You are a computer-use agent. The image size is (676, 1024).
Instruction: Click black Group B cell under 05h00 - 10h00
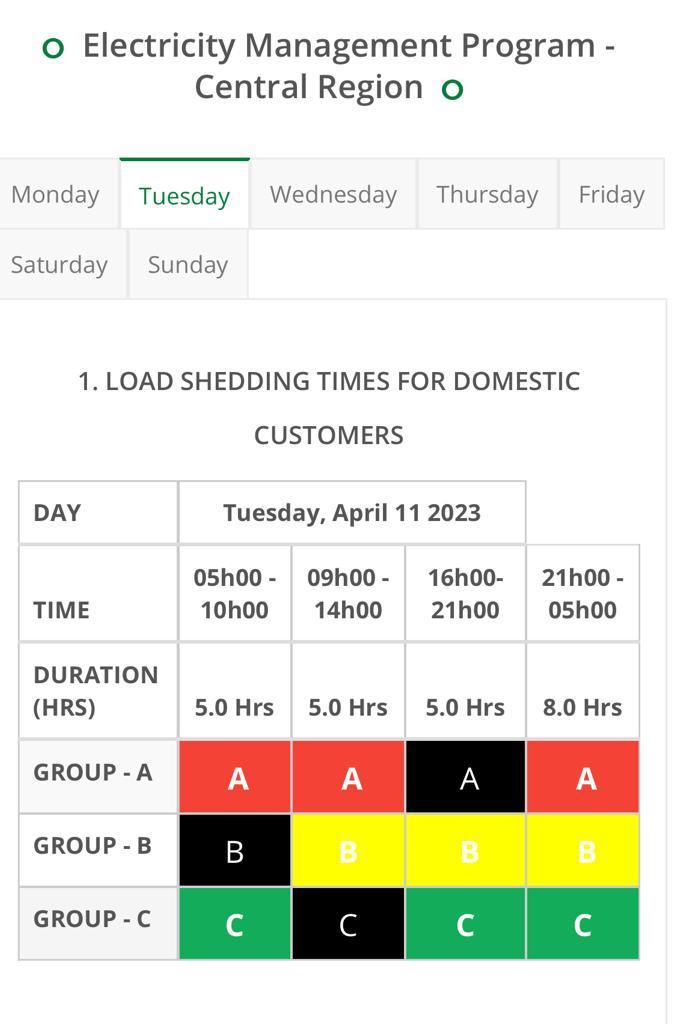point(235,850)
